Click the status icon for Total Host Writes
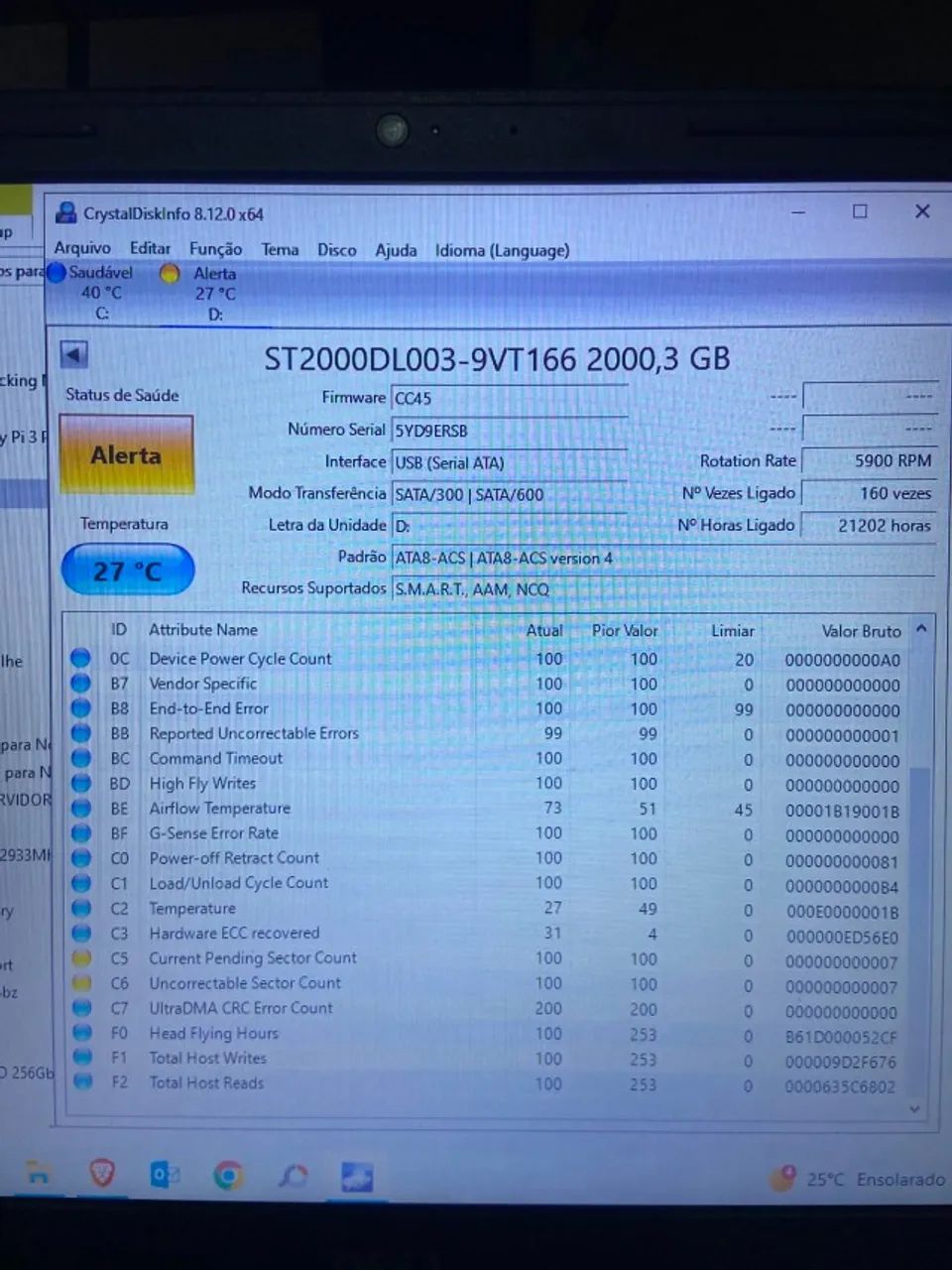Image resolution: width=952 pixels, height=1270 pixels. (x=81, y=1058)
